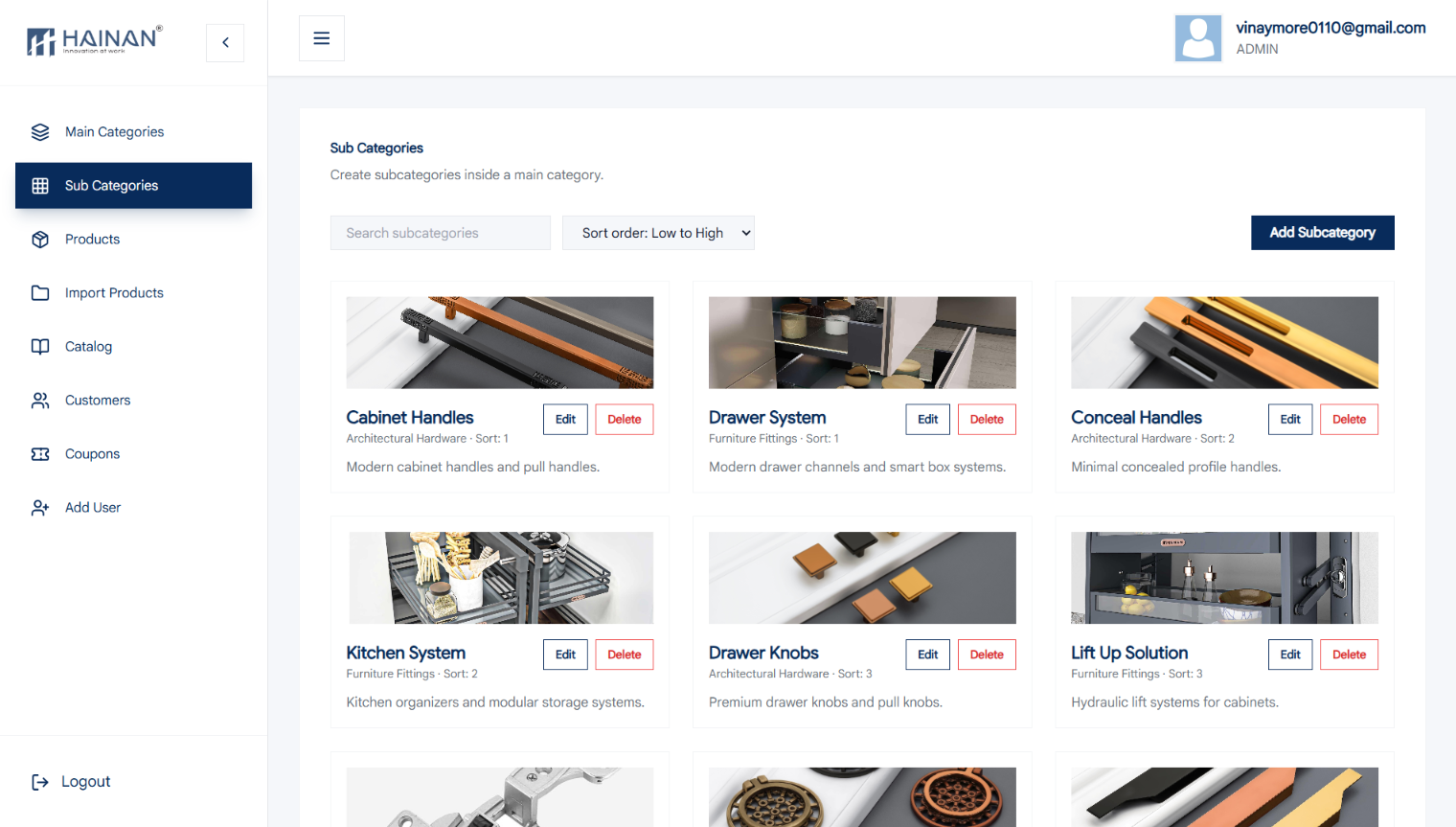The width and height of the screenshot is (1456, 827).
Task: Open the Sort order dropdown
Action: click(x=658, y=233)
